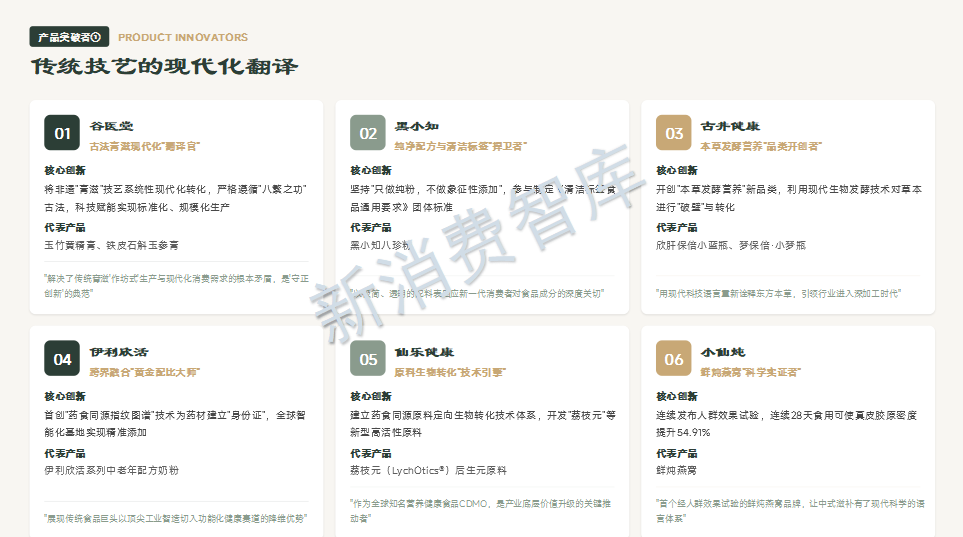Select product text 黑小知八珍粉
Image resolution: width=963 pixels, height=537 pixels.
pyautogui.click(x=380, y=245)
